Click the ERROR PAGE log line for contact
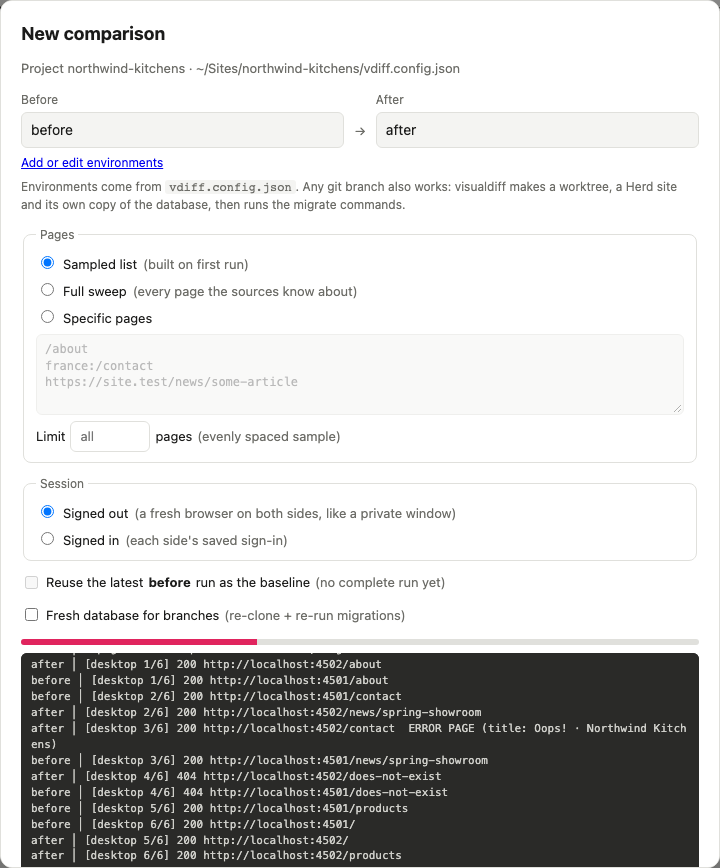720x868 pixels. point(359,736)
